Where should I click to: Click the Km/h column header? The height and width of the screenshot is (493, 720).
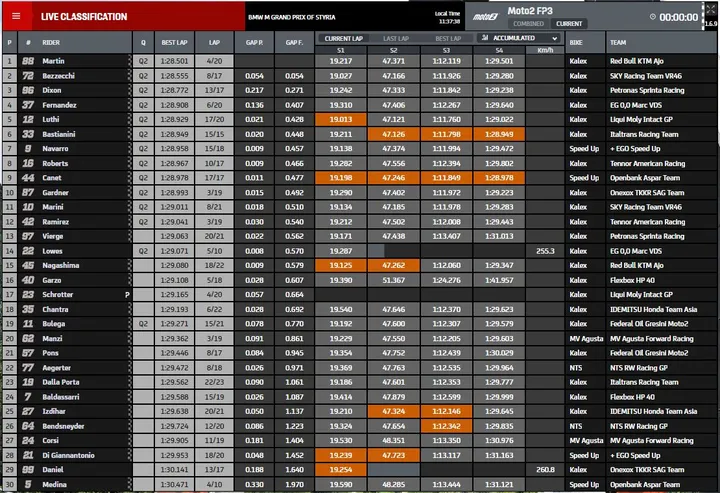545,50
